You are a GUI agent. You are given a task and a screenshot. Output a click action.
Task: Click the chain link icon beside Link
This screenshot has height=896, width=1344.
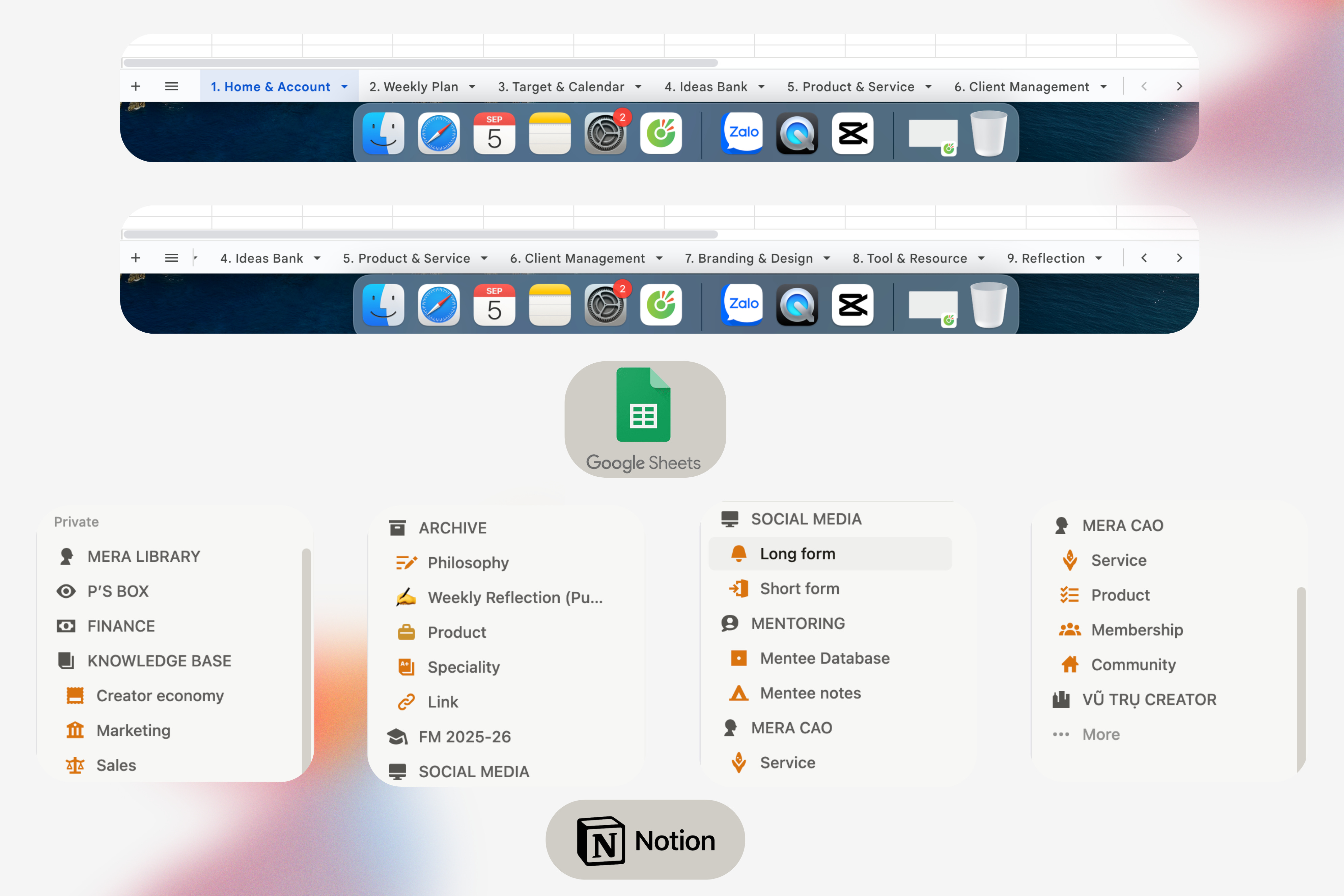pyautogui.click(x=406, y=702)
